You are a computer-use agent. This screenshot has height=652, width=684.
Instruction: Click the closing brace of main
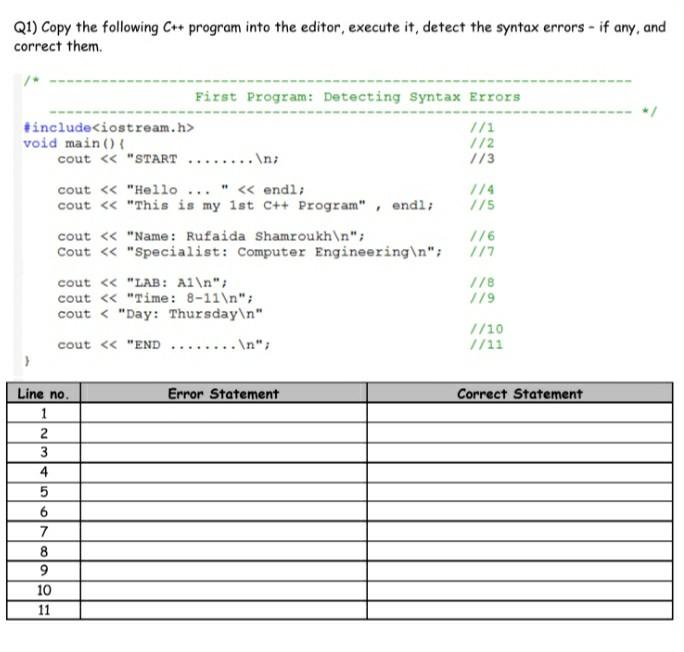tap(27, 361)
